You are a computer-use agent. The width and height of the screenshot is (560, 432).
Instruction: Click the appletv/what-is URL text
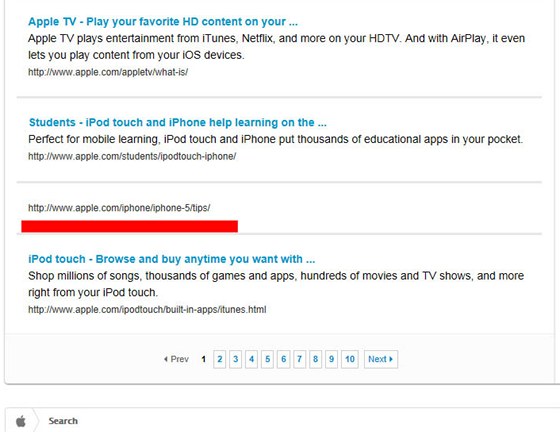(x=108, y=72)
